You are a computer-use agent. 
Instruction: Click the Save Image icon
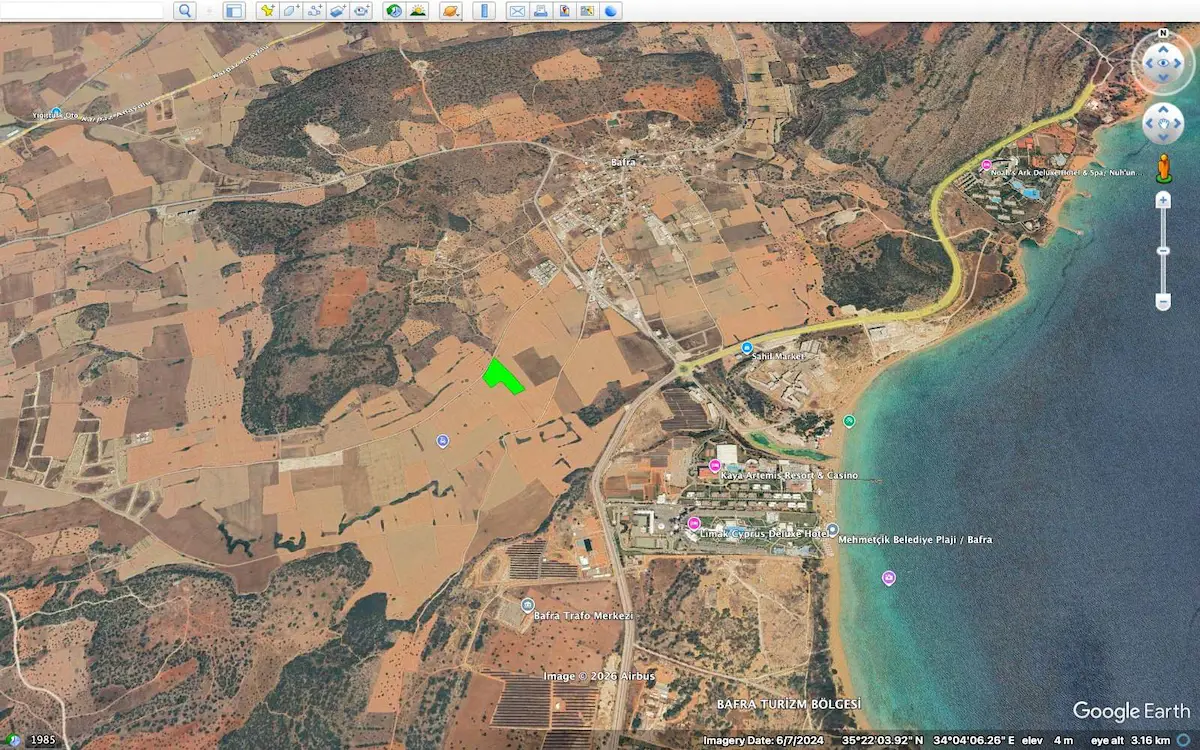[x=564, y=11]
